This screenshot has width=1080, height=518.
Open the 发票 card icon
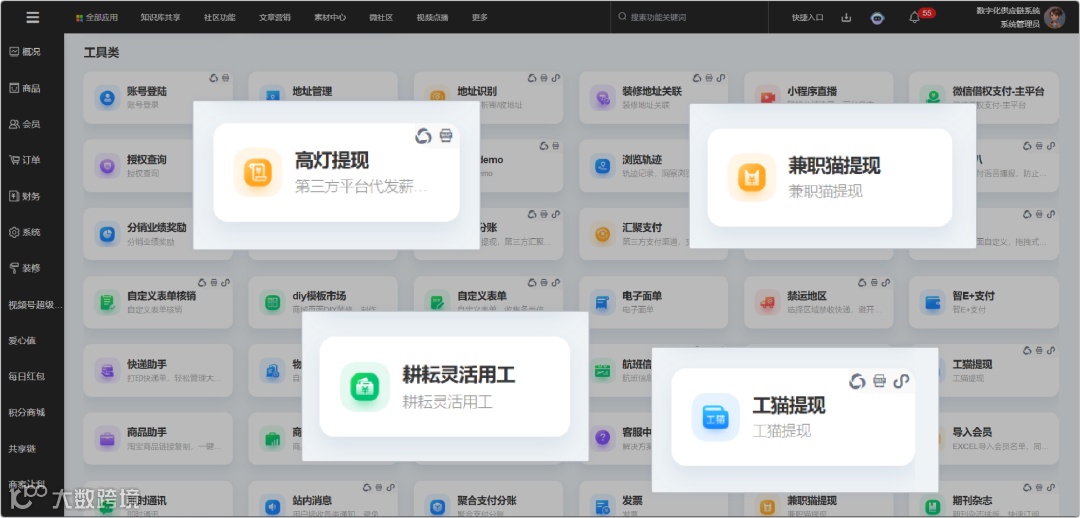pyautogui.click(x=603, y=506)
